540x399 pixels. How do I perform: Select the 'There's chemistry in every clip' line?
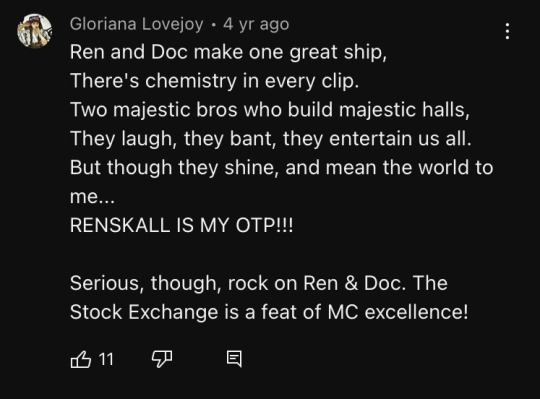click(215, 81)
